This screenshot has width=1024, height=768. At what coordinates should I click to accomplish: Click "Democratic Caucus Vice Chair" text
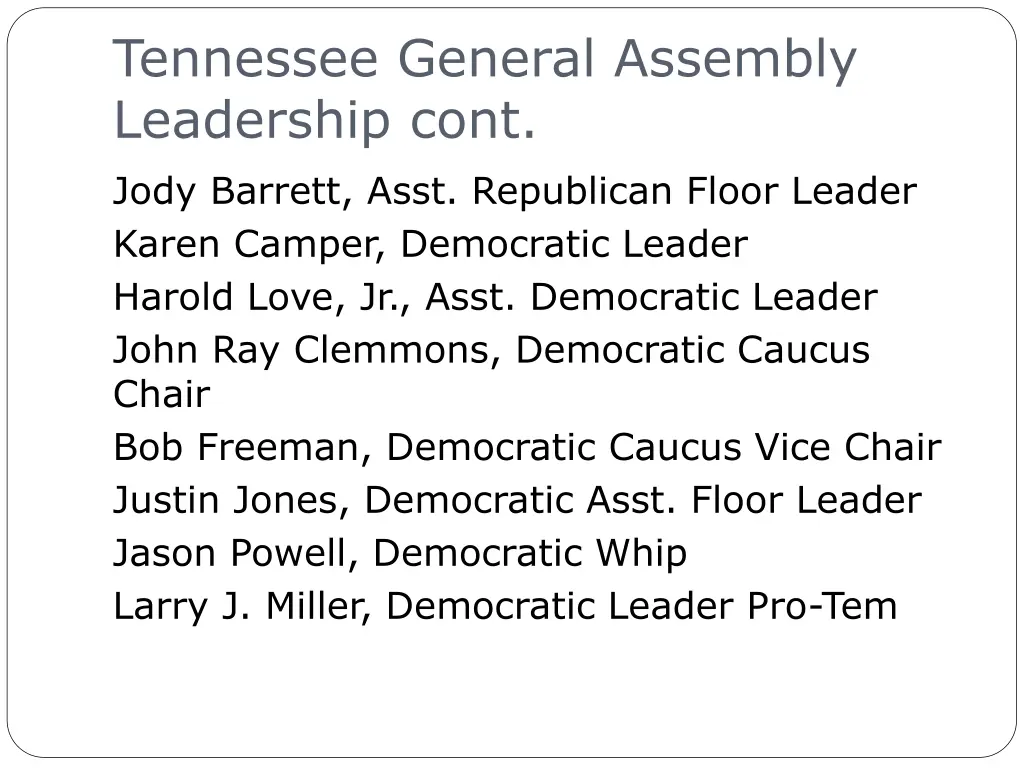[x=664, y=447]
